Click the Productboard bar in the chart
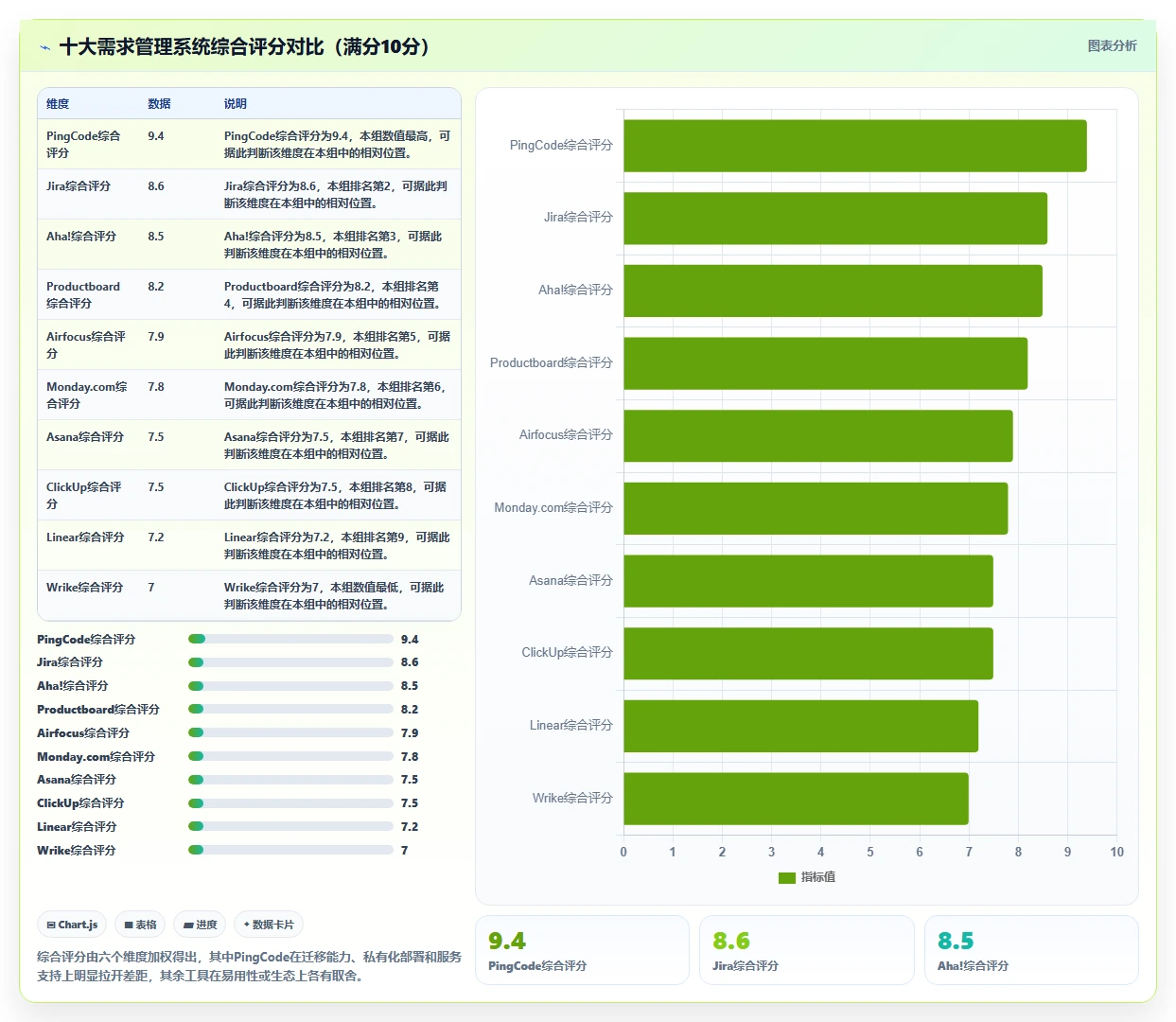1176x1022 pixels. pos(825,363)
